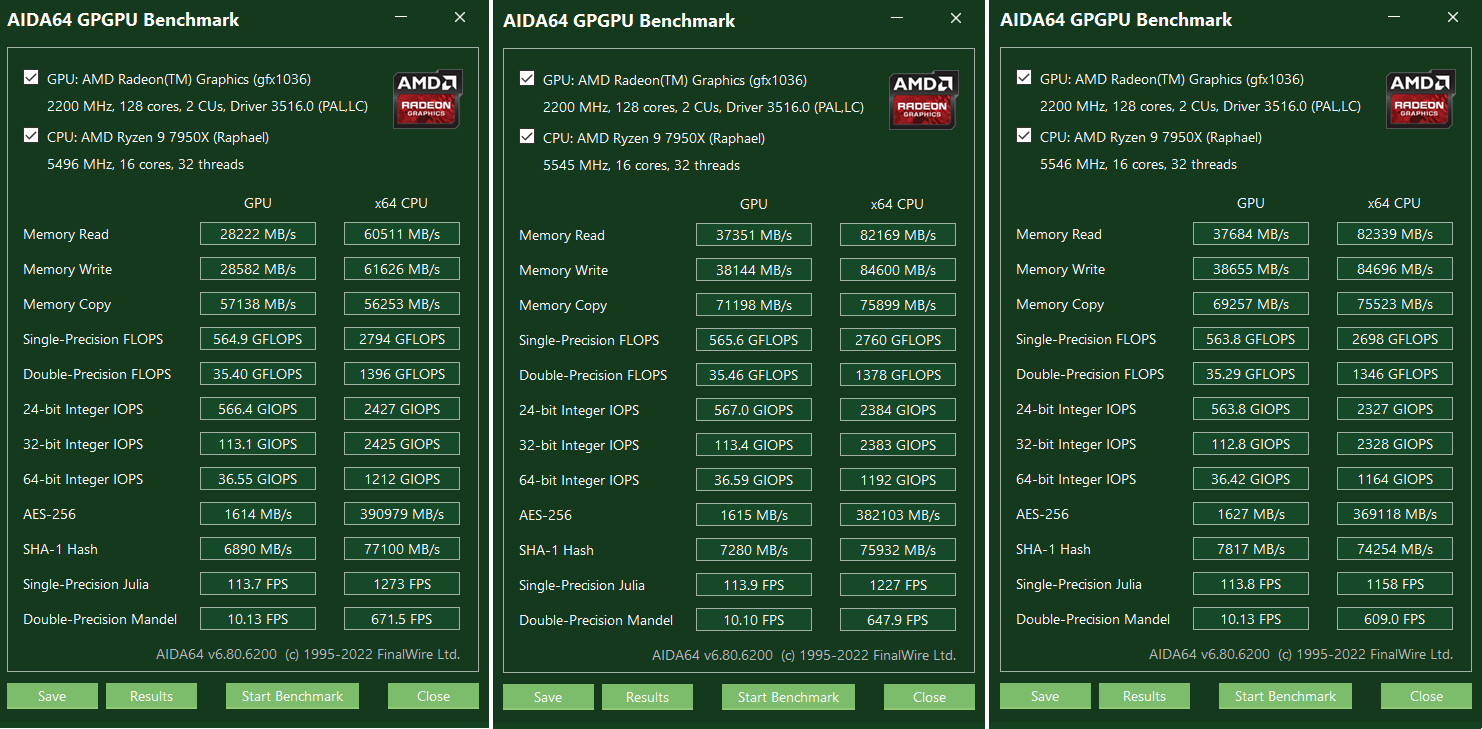Toggle CPU checkbox in right window
The height and width of the screenshot is (729, 1482).
(1024, 136)
